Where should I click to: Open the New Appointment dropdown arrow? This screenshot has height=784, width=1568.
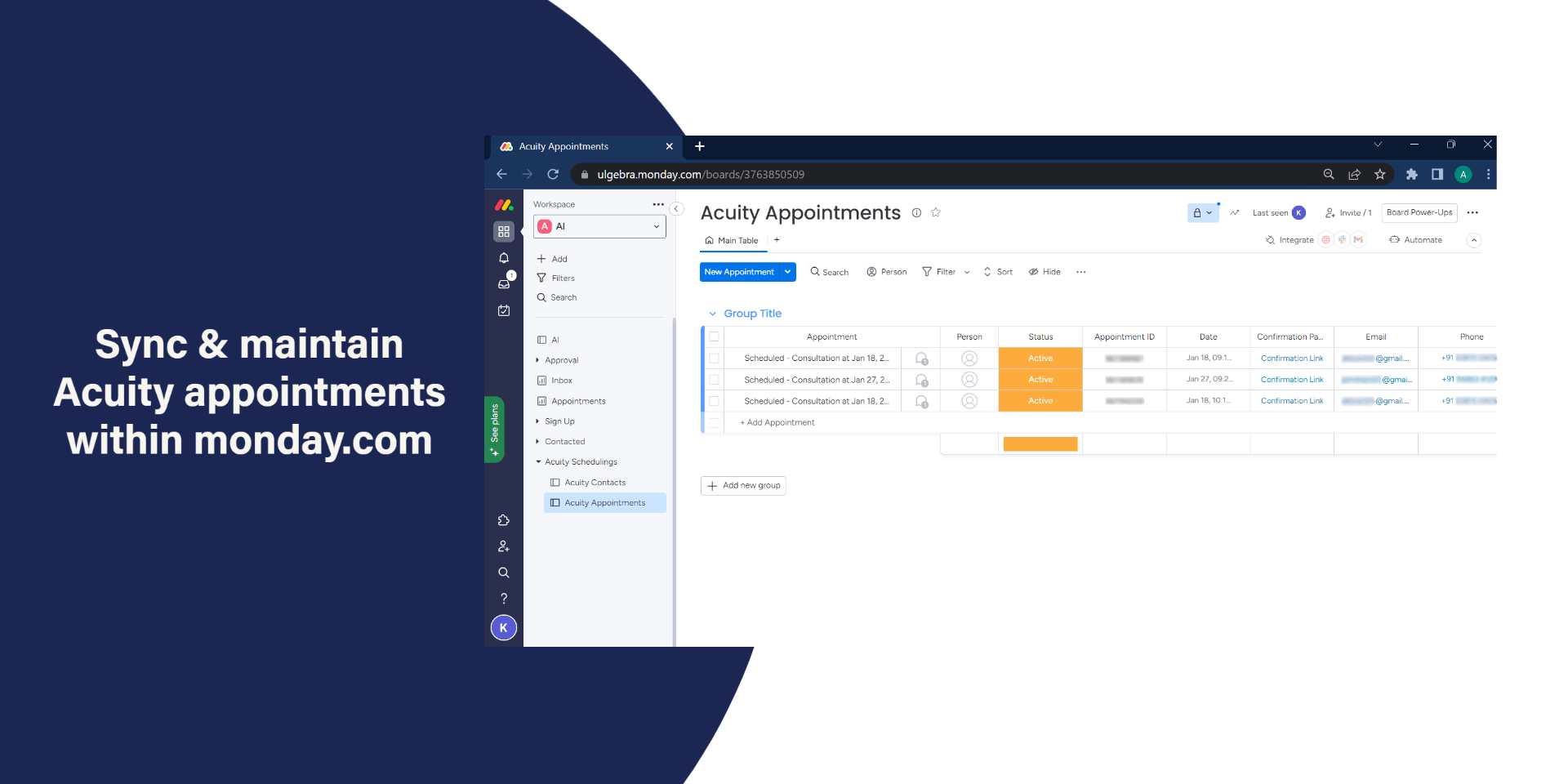787,272
